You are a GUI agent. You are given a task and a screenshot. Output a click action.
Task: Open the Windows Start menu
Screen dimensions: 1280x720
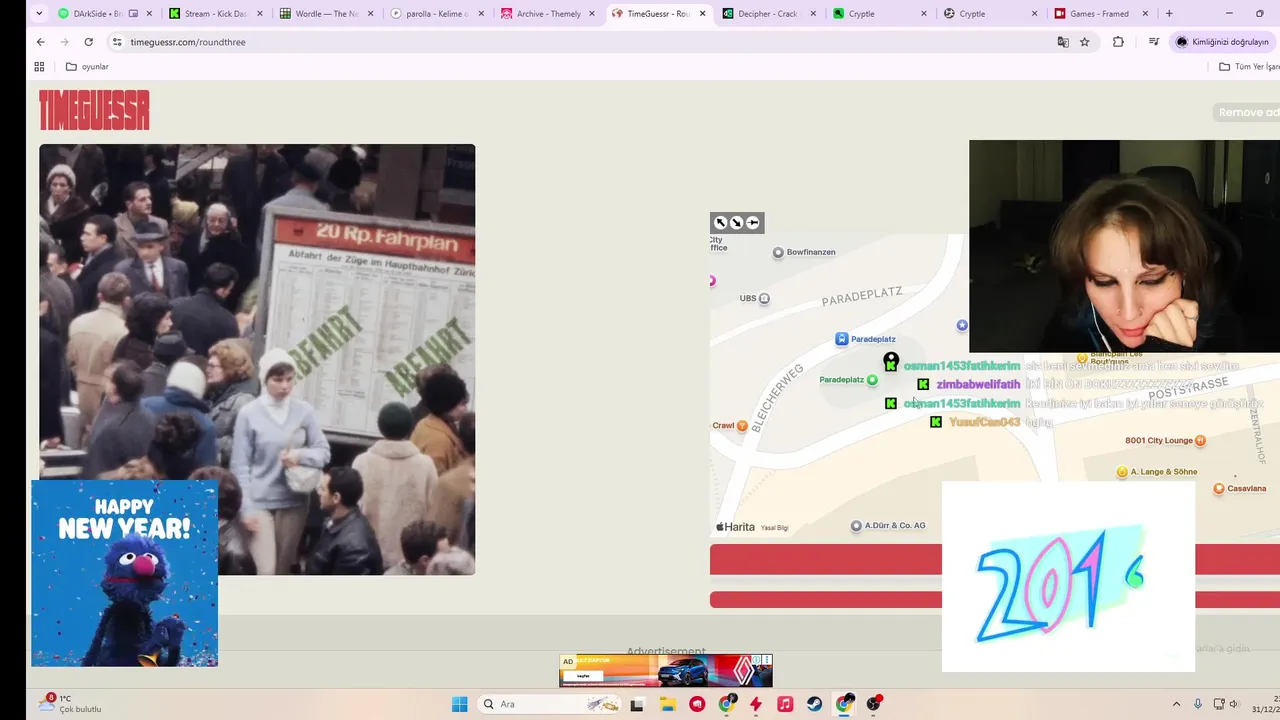pyautogui.click(x=460, y=704)
